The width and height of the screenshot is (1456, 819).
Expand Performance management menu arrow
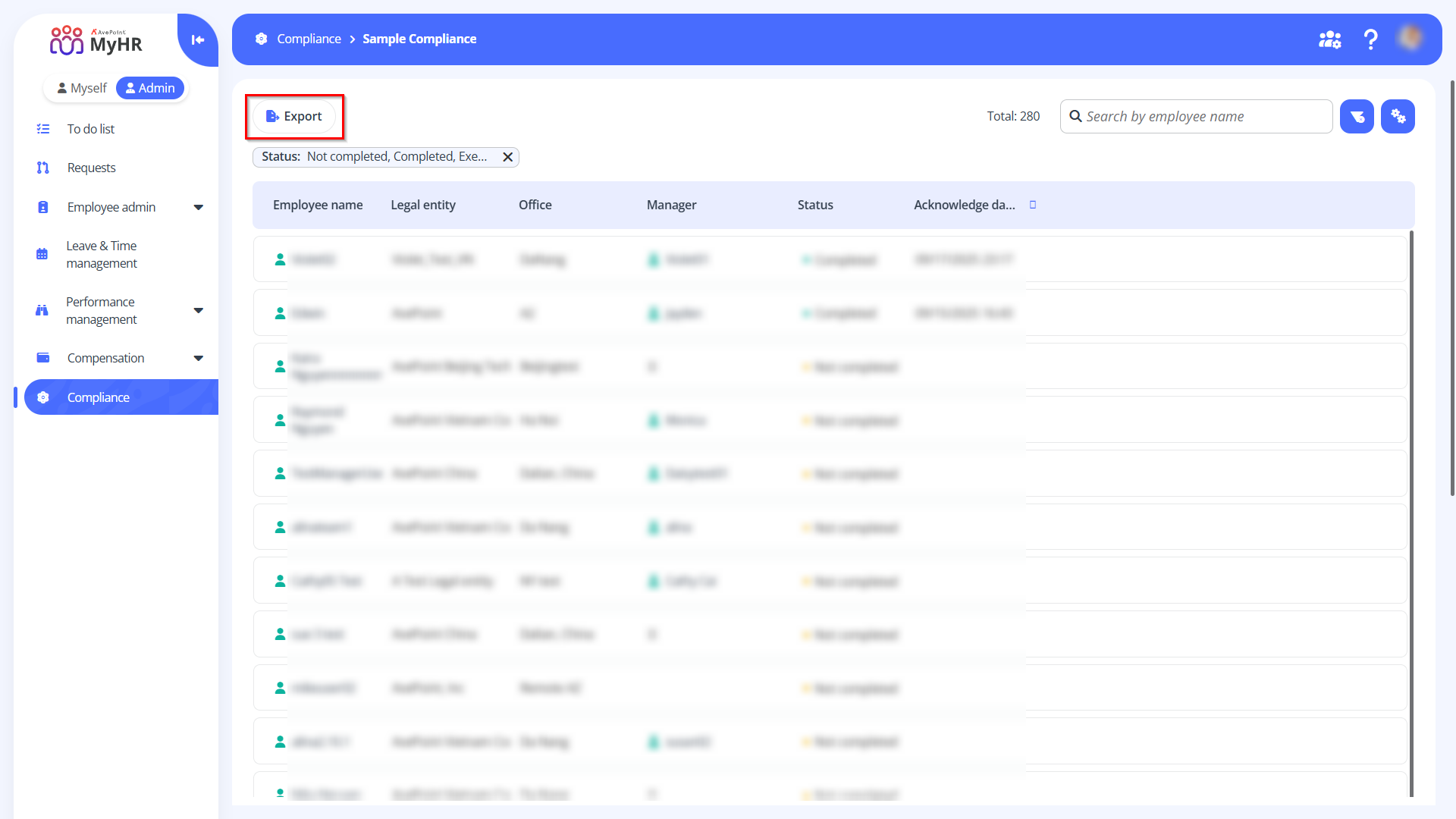pyautogui.click(x=199, y=310)
